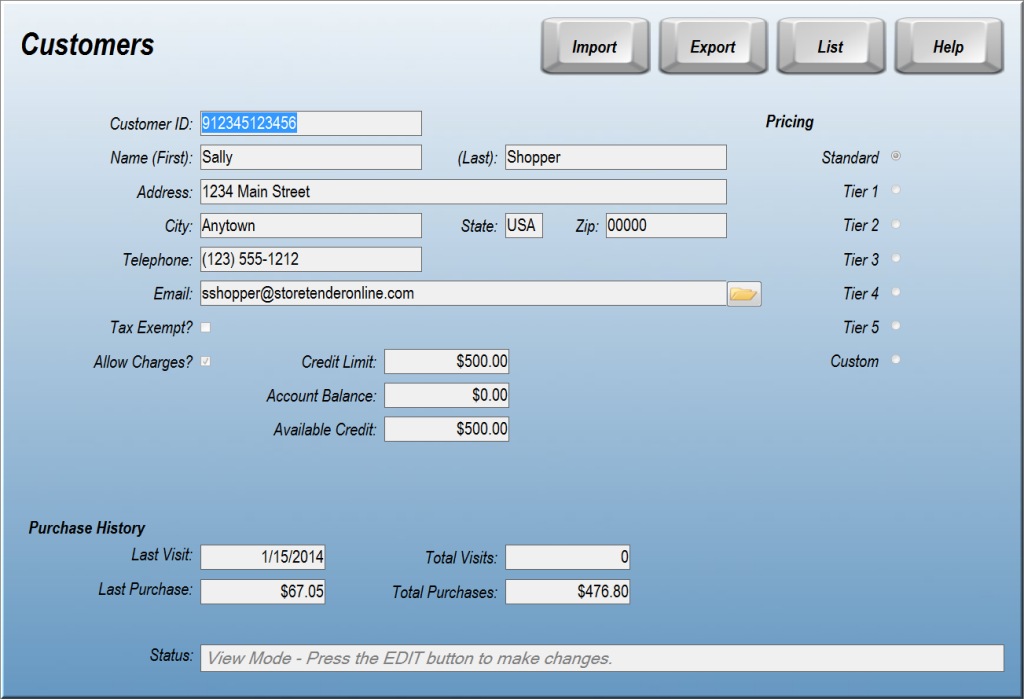This screenshot has width=1024, height=699.
Task: Click the Import button
Action: pos(595,46)
